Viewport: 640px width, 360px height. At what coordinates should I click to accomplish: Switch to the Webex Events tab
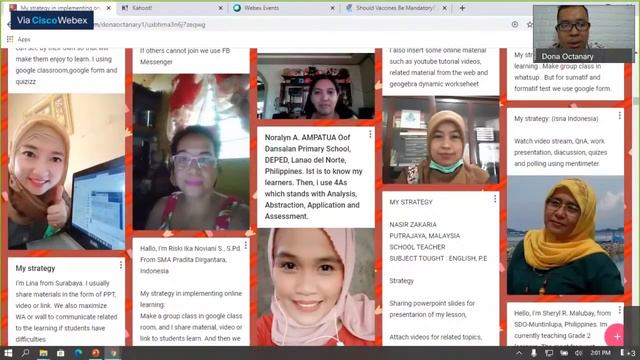[x=283, y=8]
